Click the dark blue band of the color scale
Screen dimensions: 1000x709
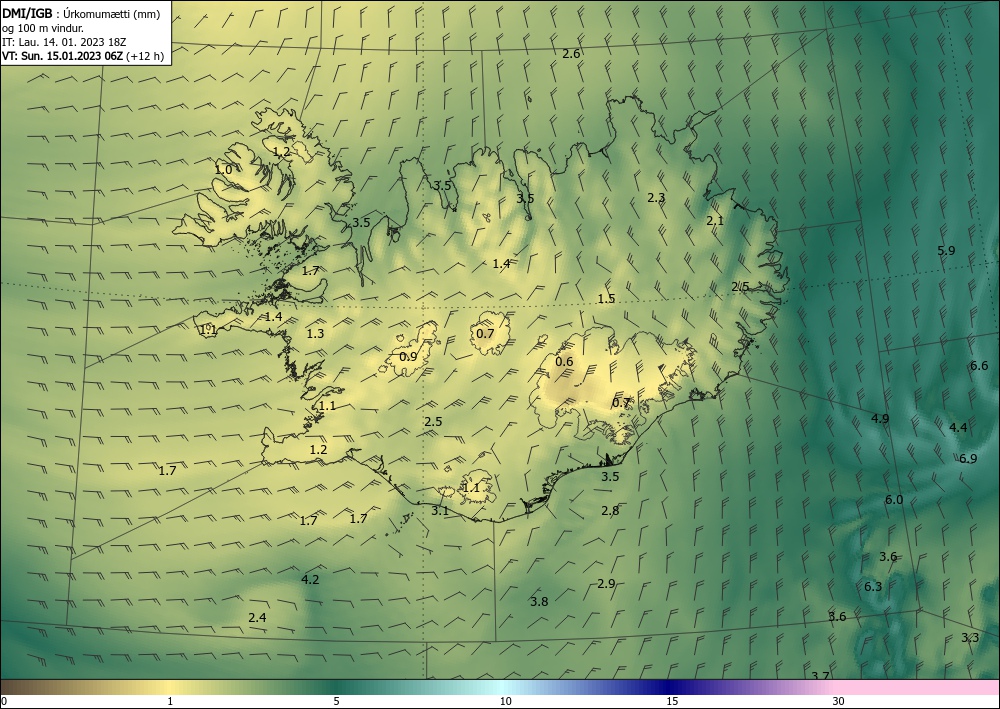click(670, 687)
